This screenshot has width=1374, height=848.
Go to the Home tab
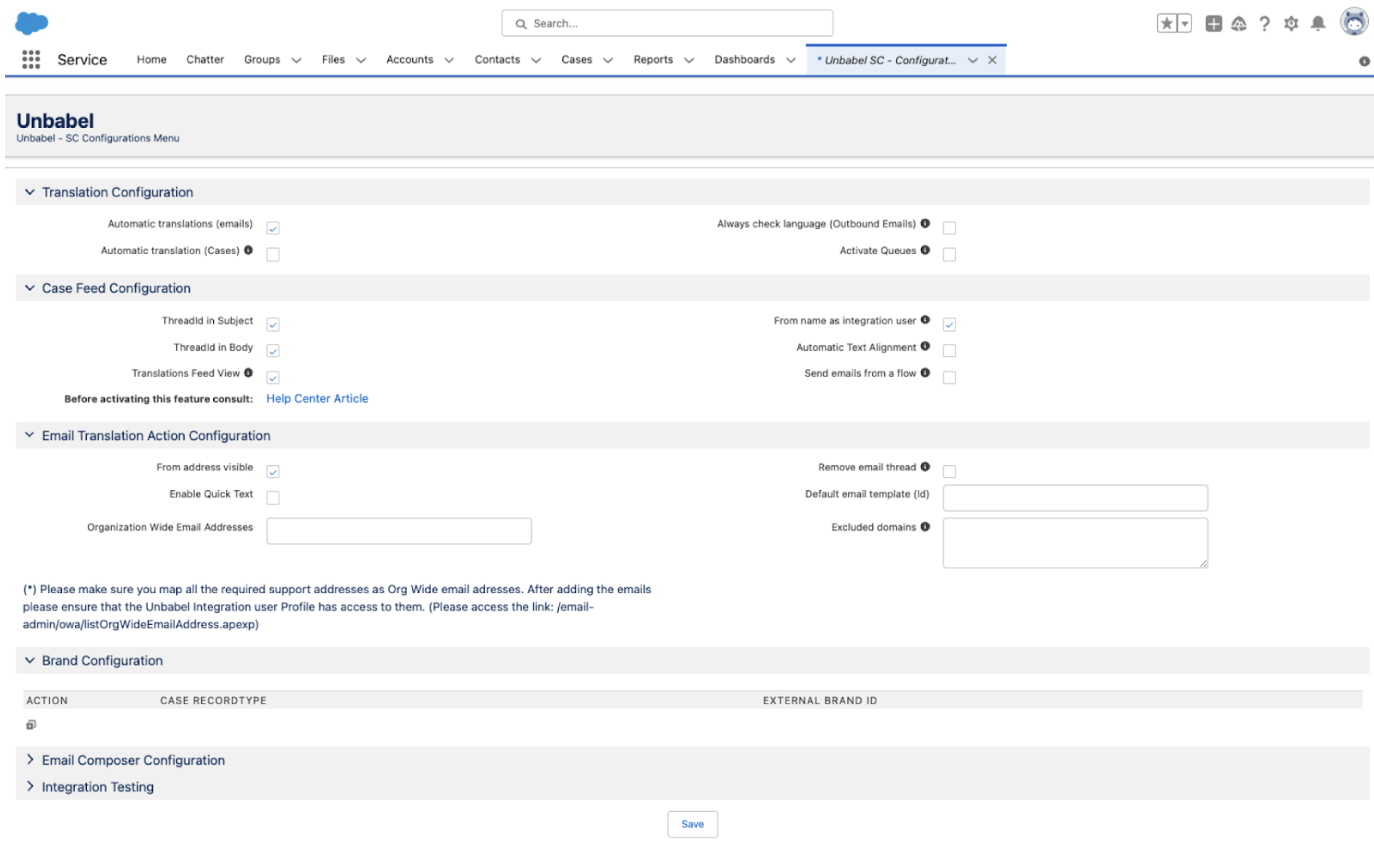pos(152,60)
